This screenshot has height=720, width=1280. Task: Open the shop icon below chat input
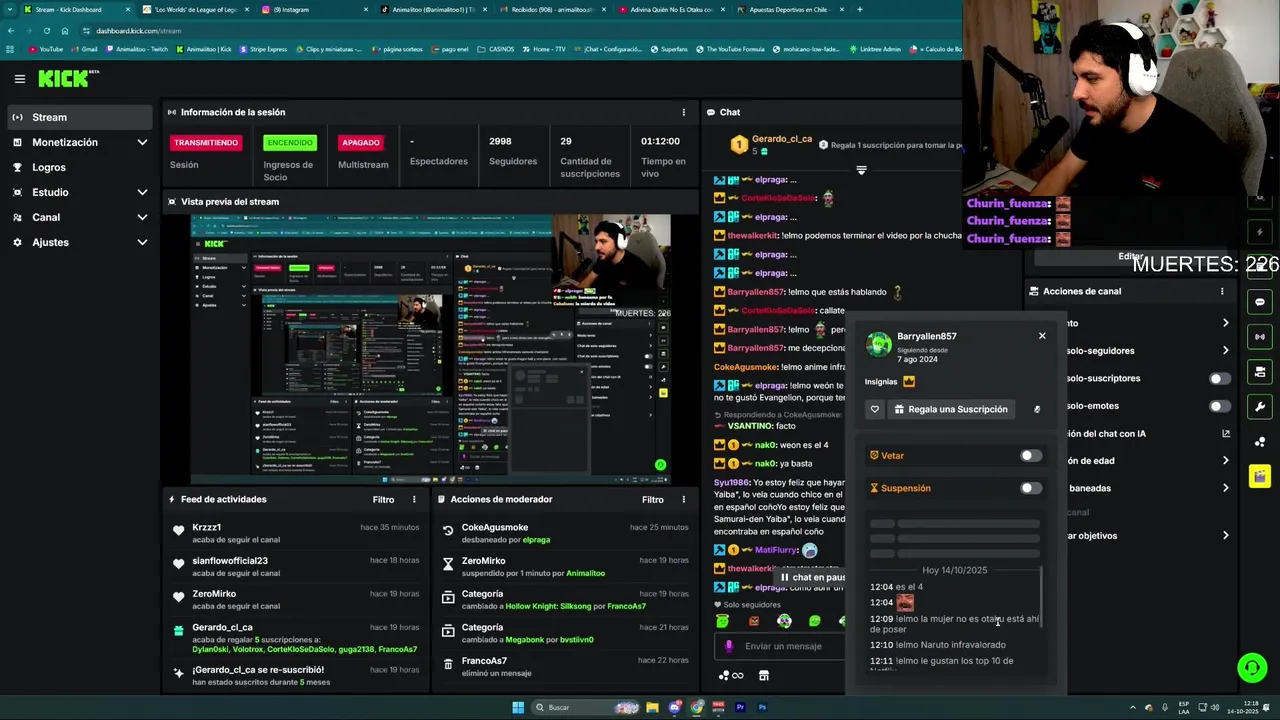(764, 676)
